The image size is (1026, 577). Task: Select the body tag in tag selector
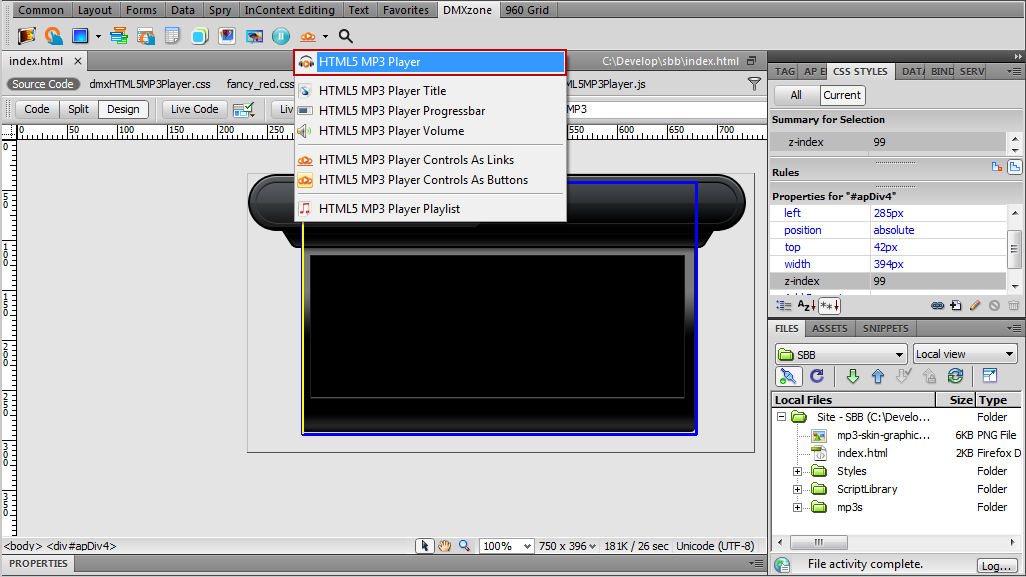[23, 546]
